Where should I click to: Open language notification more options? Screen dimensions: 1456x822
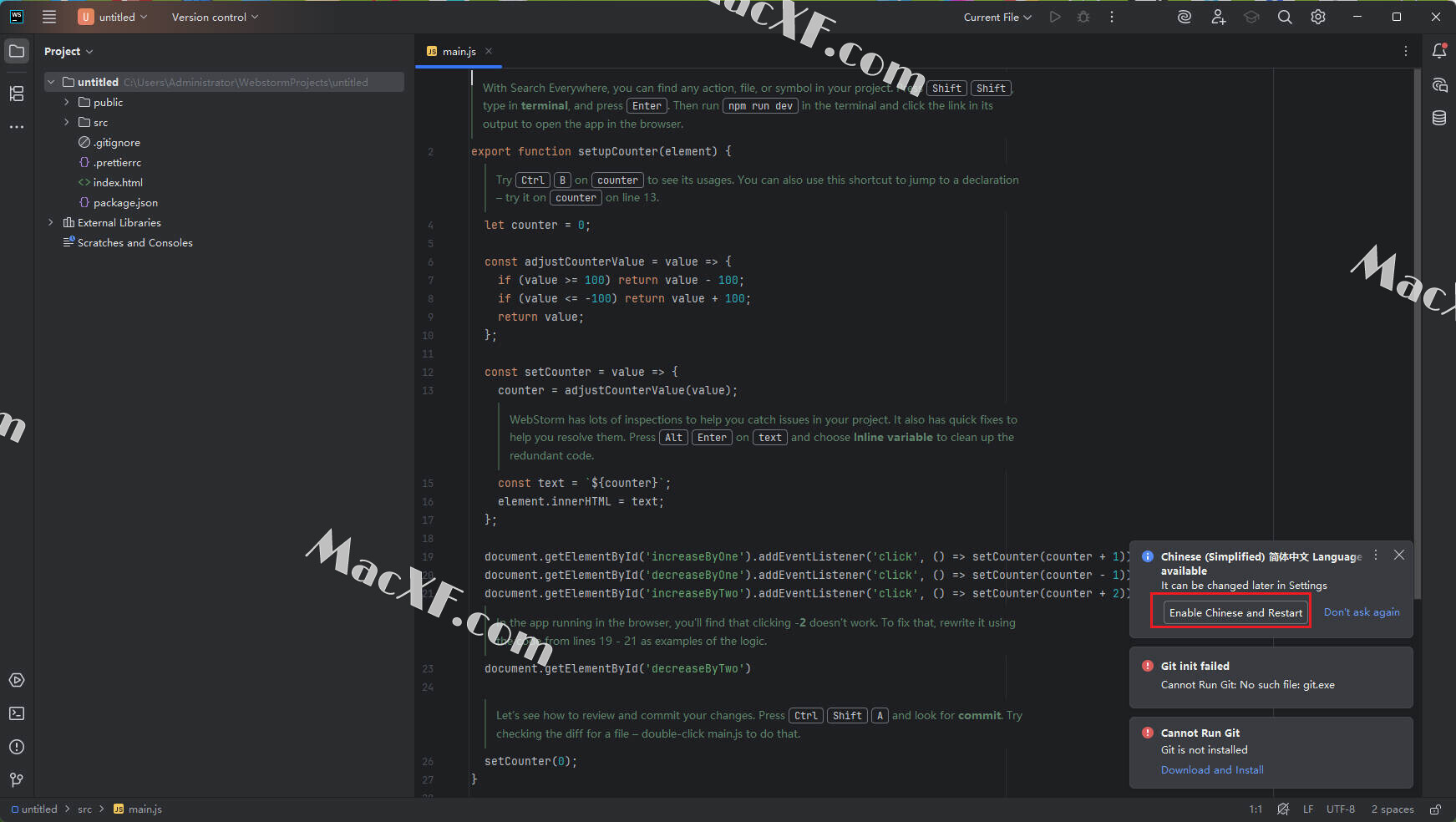[1376, 555]
